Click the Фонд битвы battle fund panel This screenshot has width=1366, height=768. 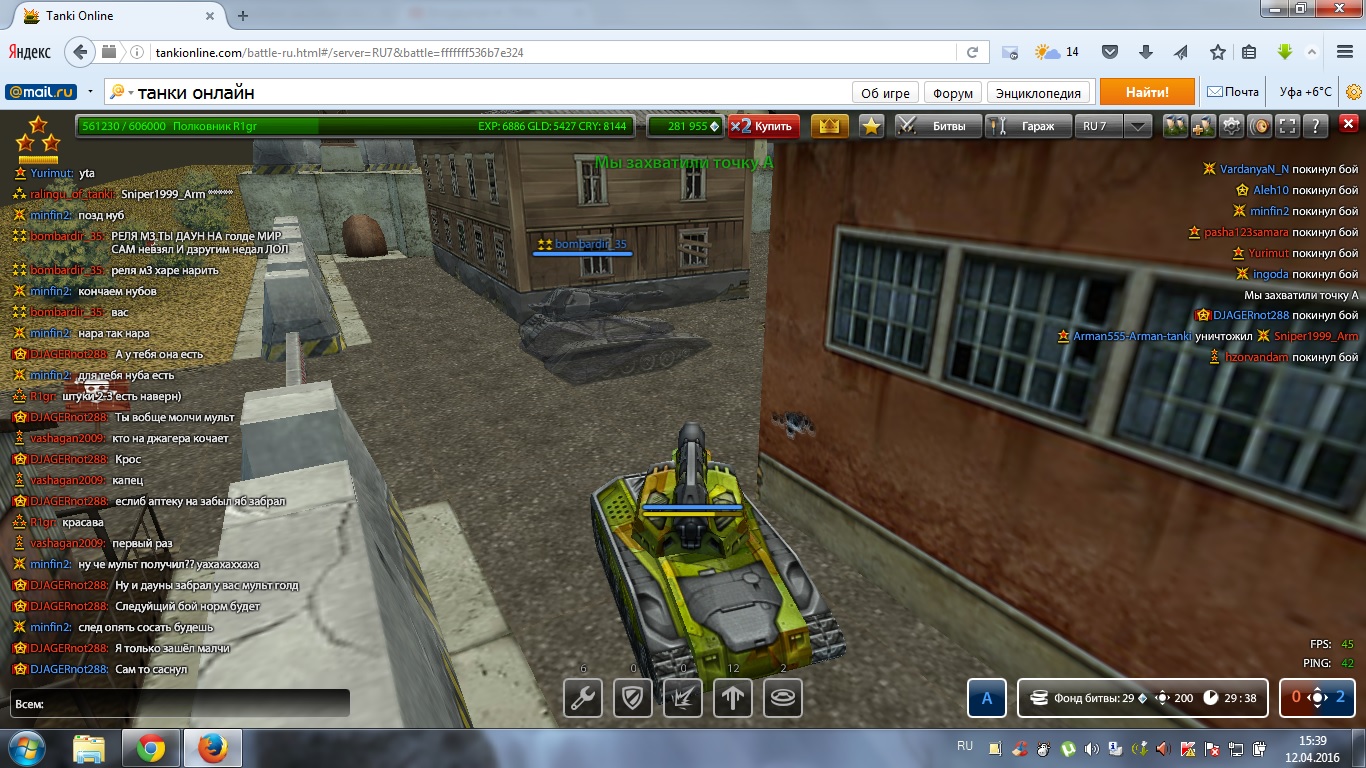(x=1143, y=698)
